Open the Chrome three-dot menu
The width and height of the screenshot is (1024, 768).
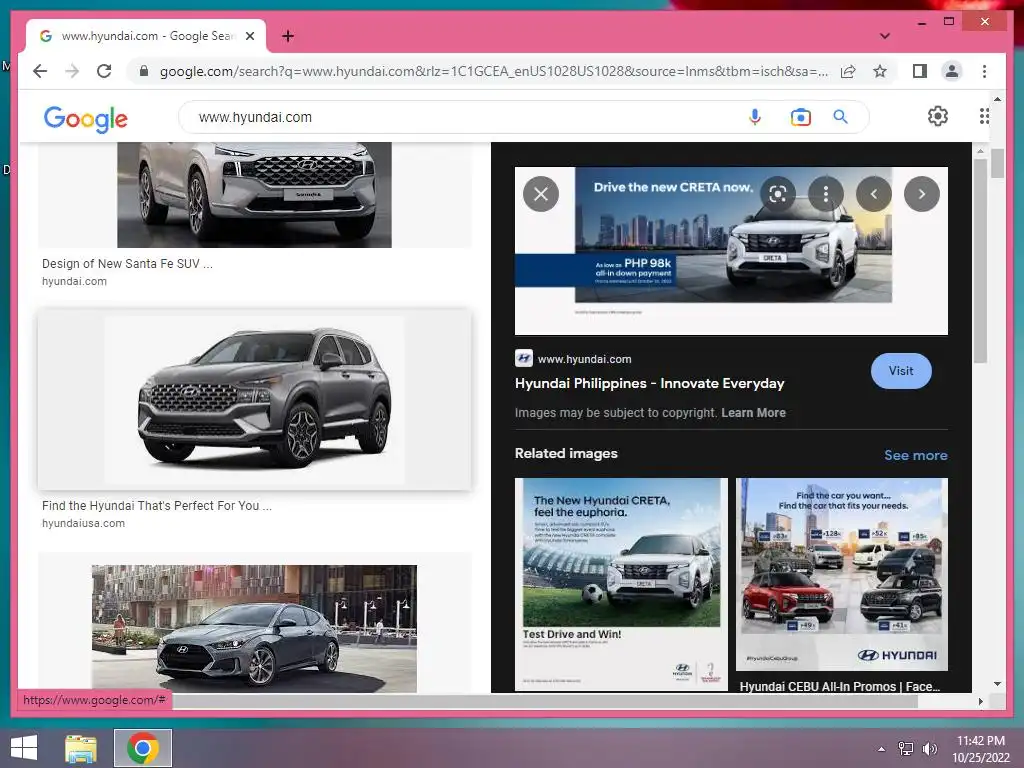[984, 71]
